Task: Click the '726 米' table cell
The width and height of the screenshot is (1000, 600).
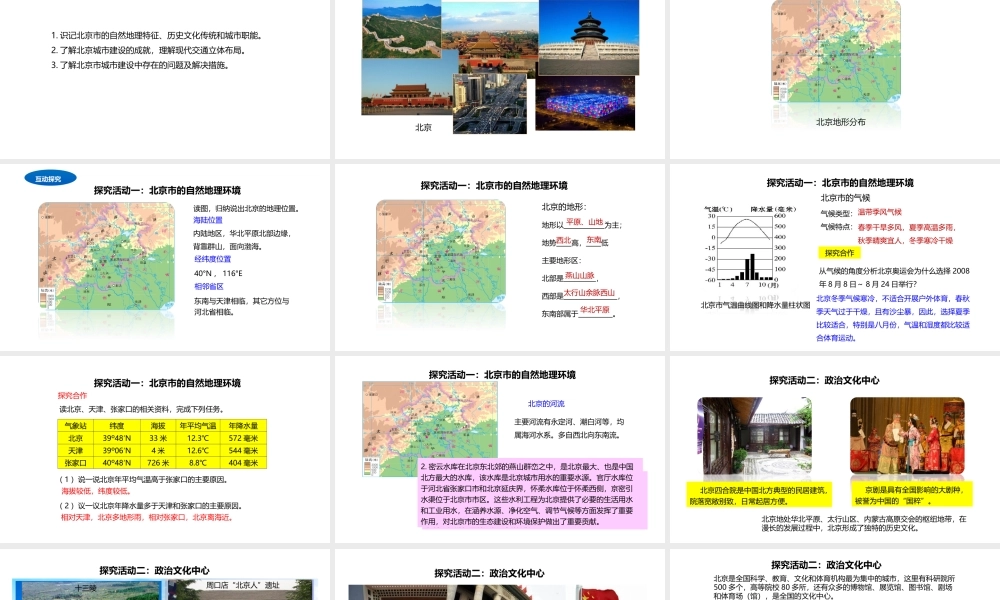Action: tap(158, 463)
